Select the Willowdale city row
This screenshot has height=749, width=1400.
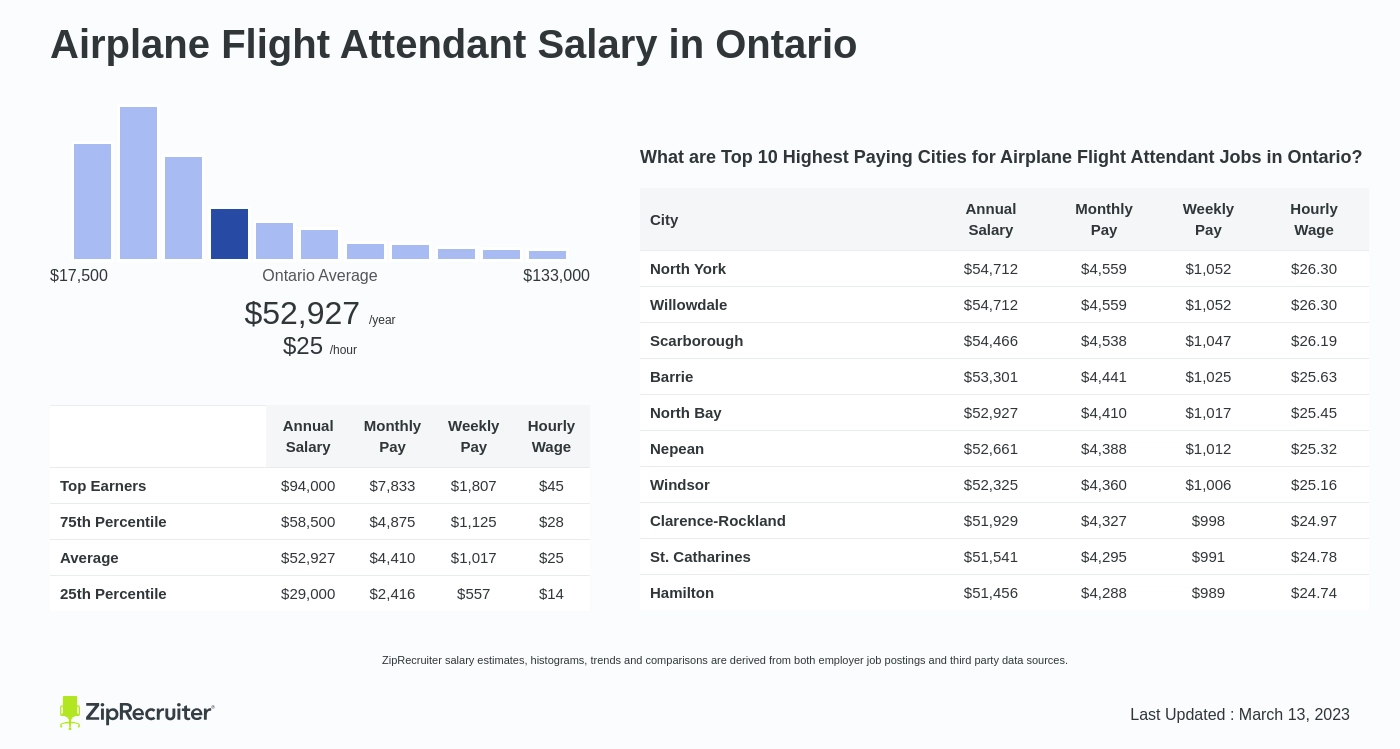pyautogui.click(x=1005, y=305)
